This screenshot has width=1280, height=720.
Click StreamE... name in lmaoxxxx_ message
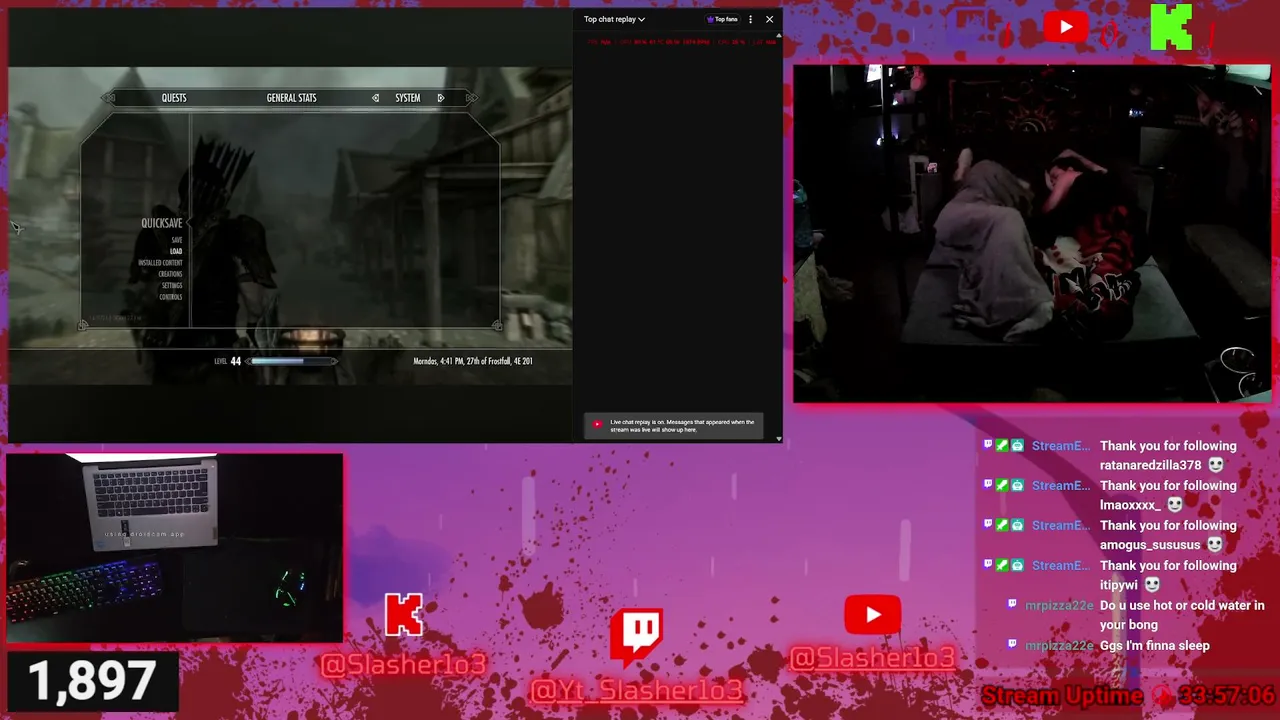pos(1061,486)
